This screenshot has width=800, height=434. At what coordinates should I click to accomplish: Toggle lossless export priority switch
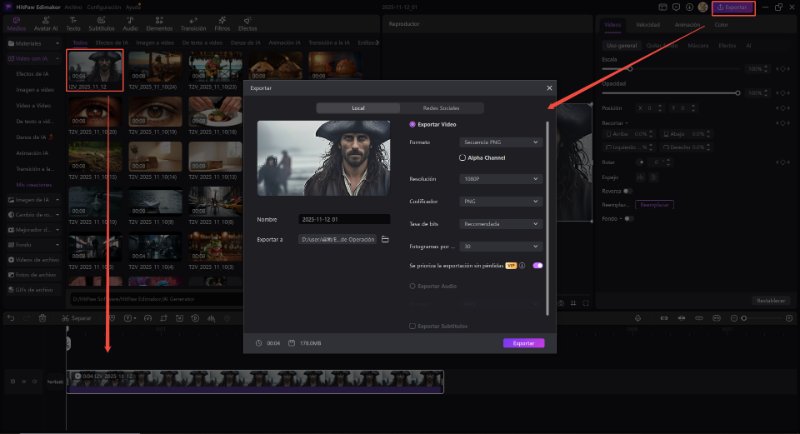point(538,266)
